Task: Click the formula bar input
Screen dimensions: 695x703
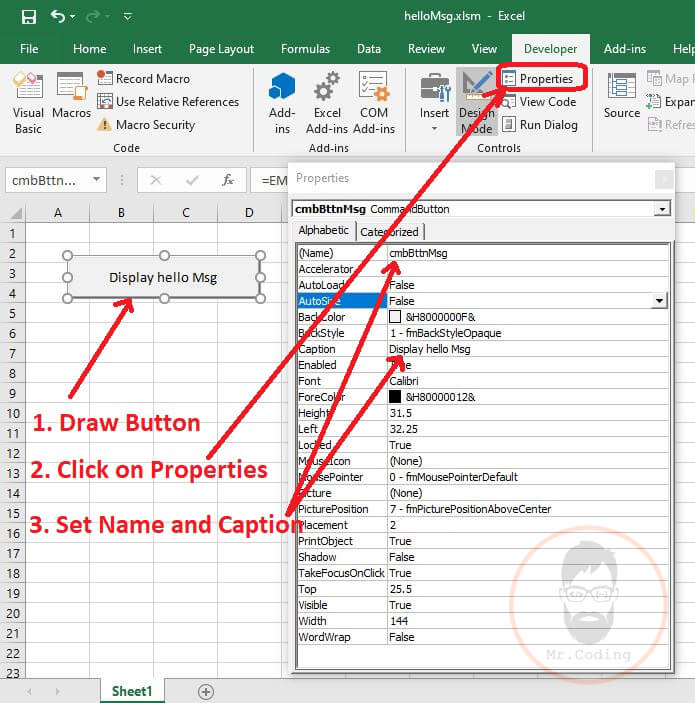Action: pos(269,180)
